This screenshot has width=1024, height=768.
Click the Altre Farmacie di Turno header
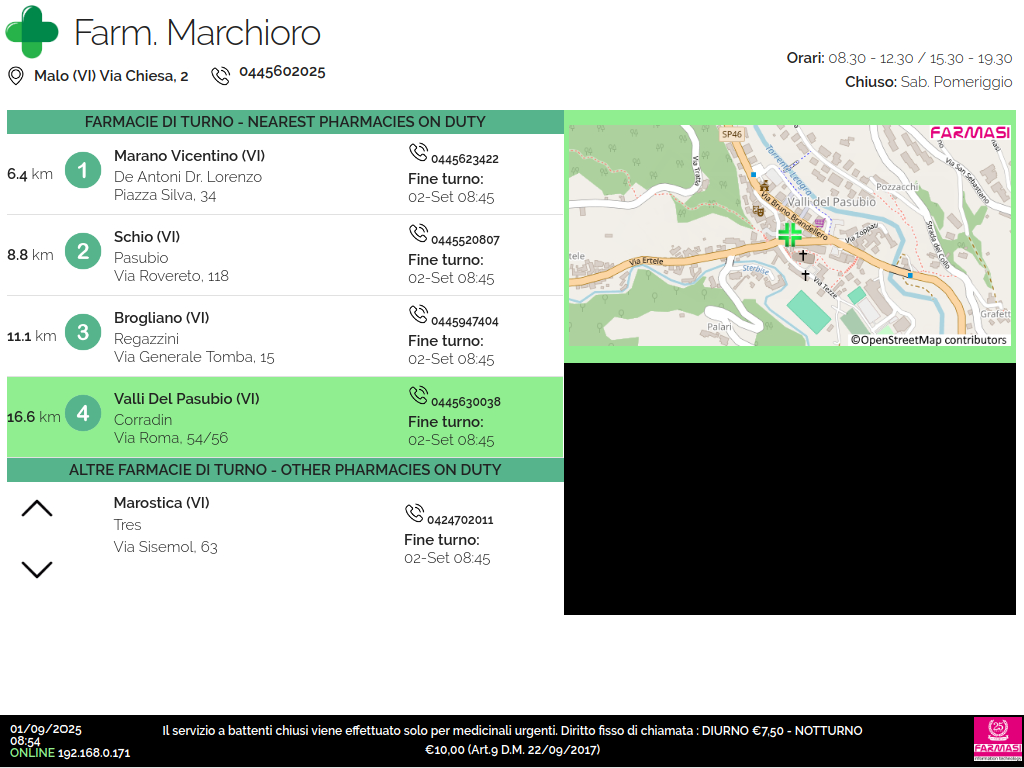tap(285, 470)
